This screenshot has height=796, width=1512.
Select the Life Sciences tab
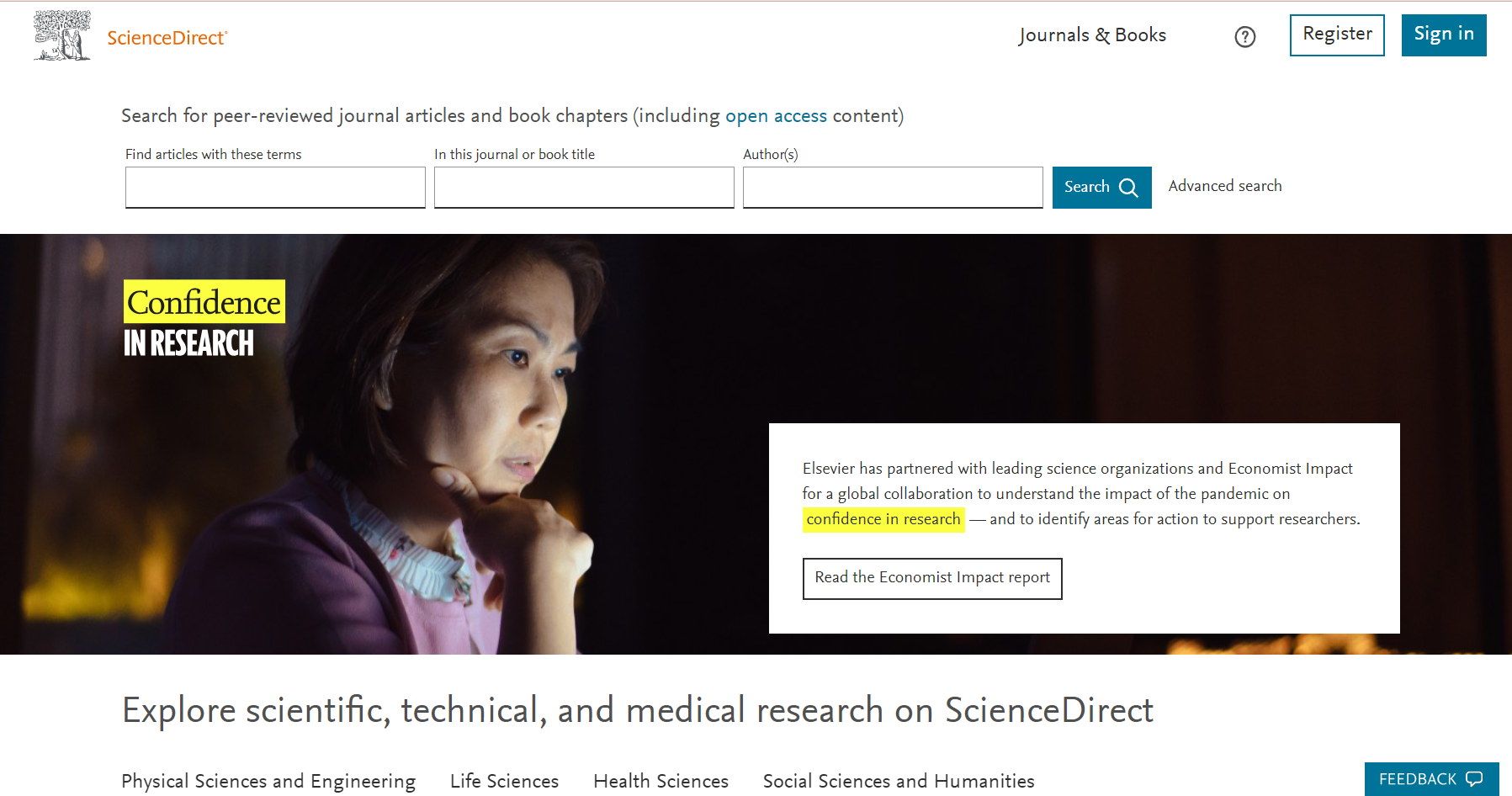[x=504, y=781]
